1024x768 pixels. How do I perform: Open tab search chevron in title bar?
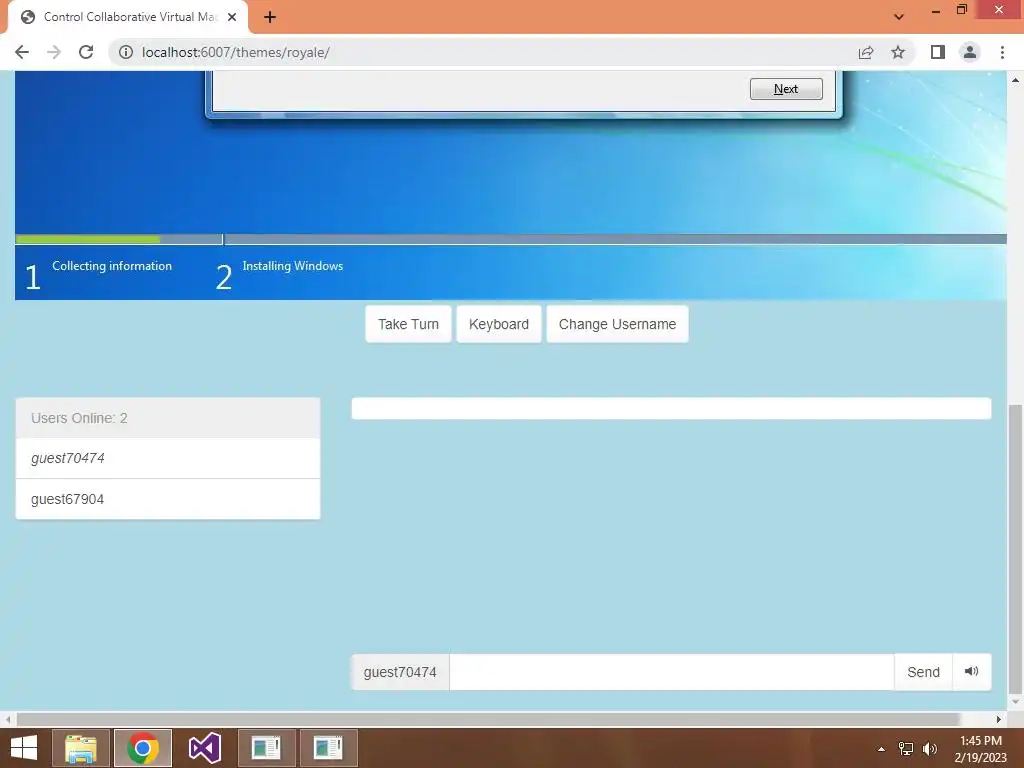[899, 17]
